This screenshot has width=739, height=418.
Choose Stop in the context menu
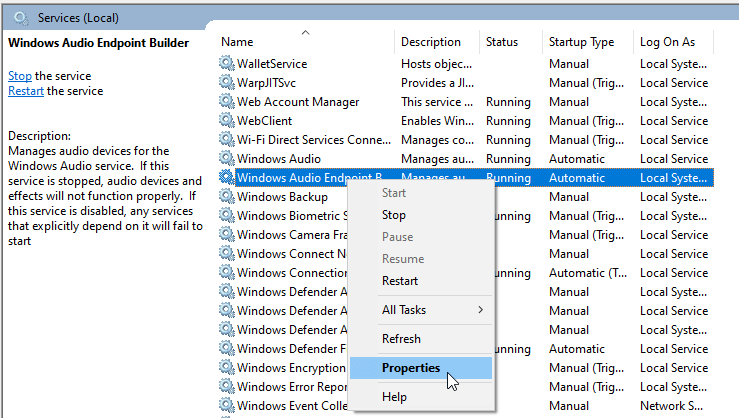pyautogui.click(x=394, y=215)
